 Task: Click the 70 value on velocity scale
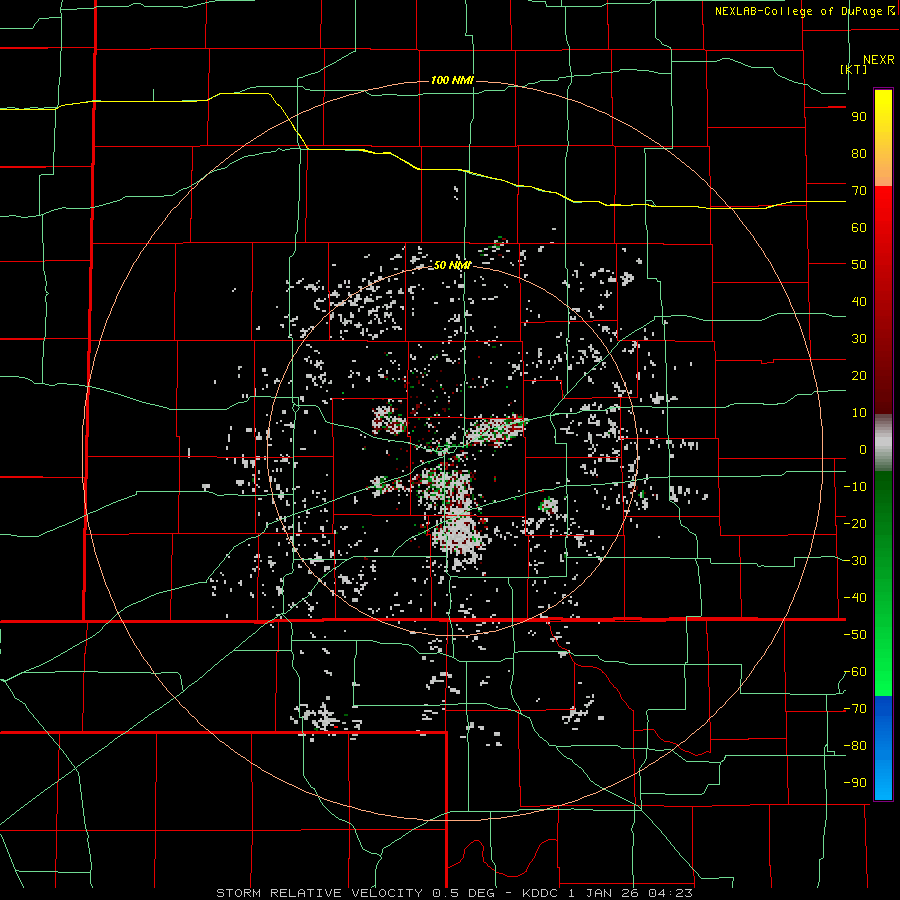859,191
